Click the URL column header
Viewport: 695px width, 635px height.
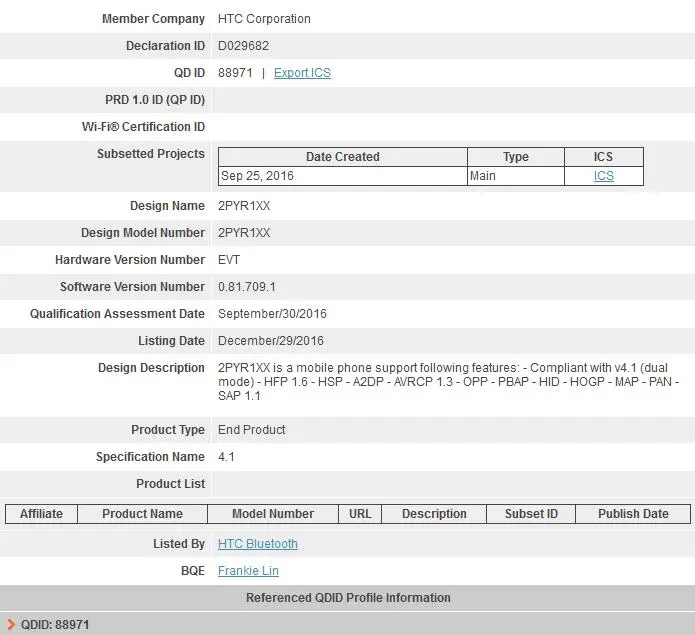tap(360, 514)
